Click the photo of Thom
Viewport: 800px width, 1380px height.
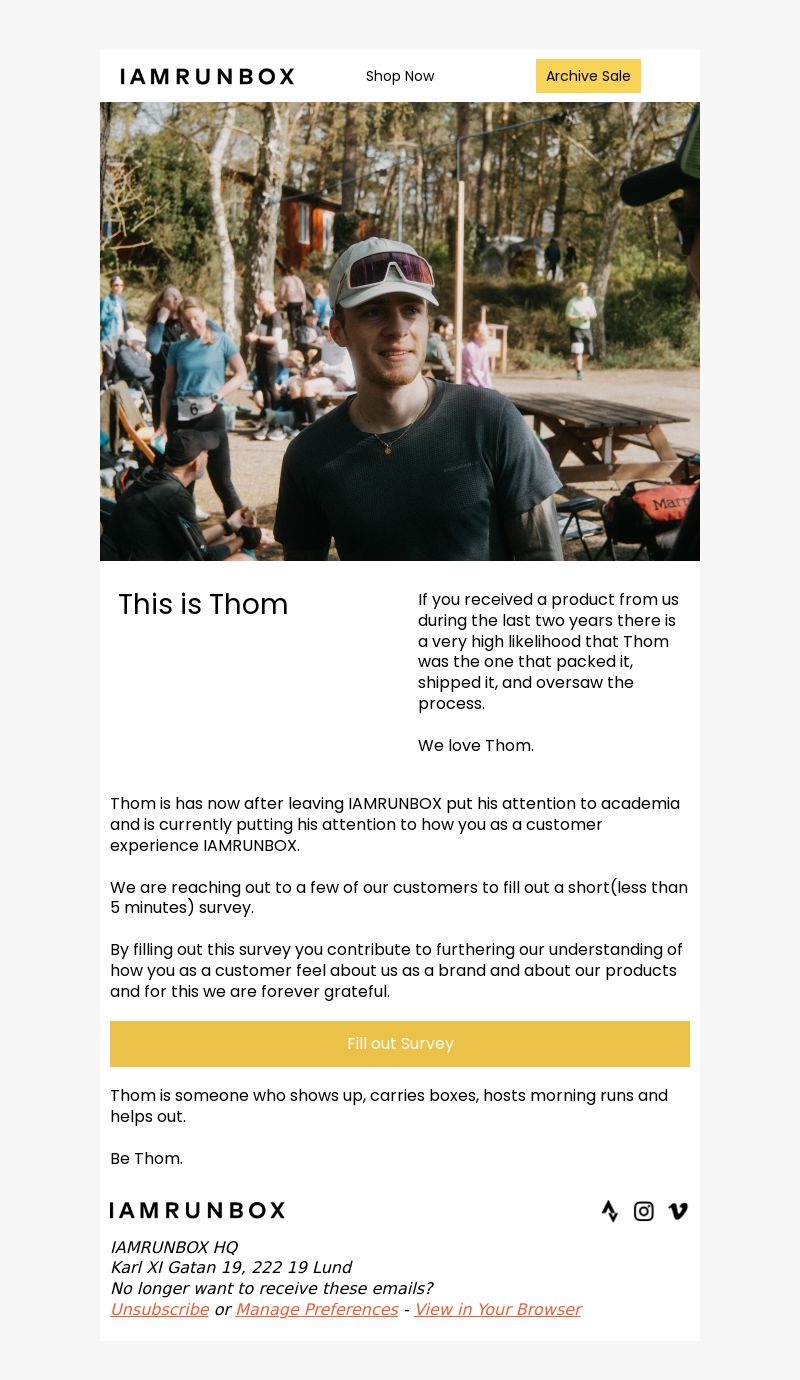tap(400, 331)
